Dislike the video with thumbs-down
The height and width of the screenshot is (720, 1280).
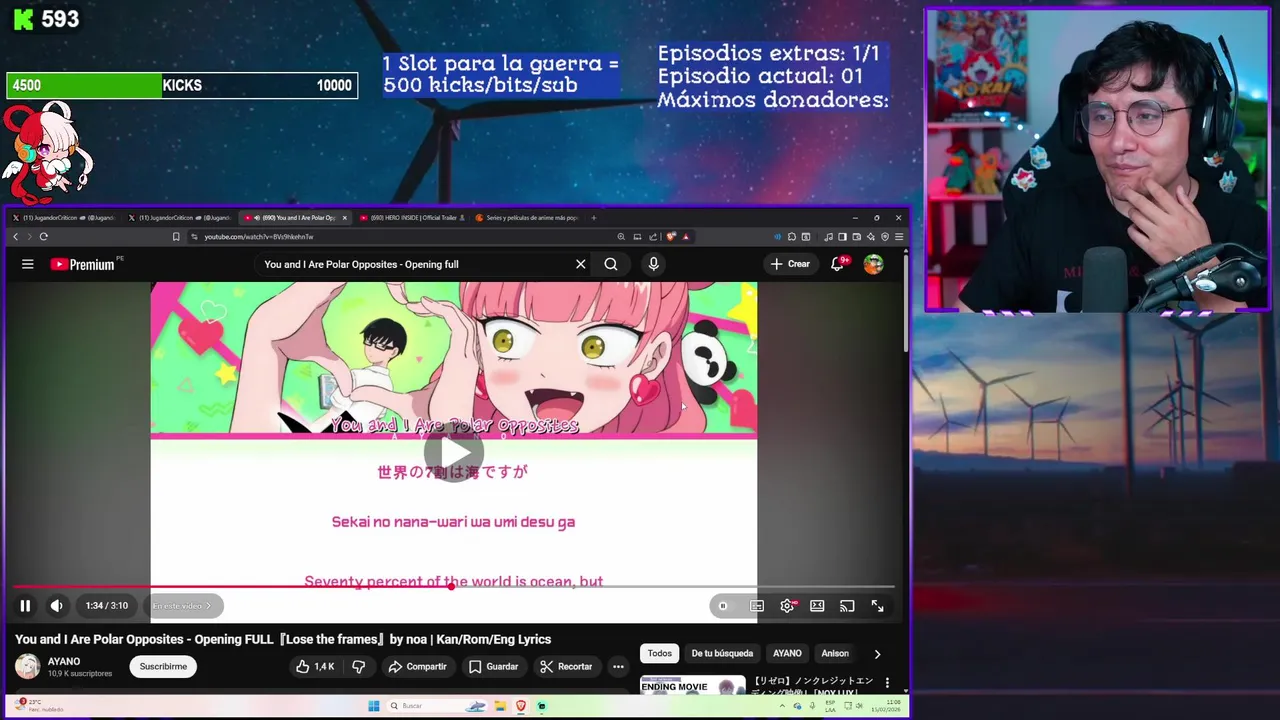(x=359, y=666)
